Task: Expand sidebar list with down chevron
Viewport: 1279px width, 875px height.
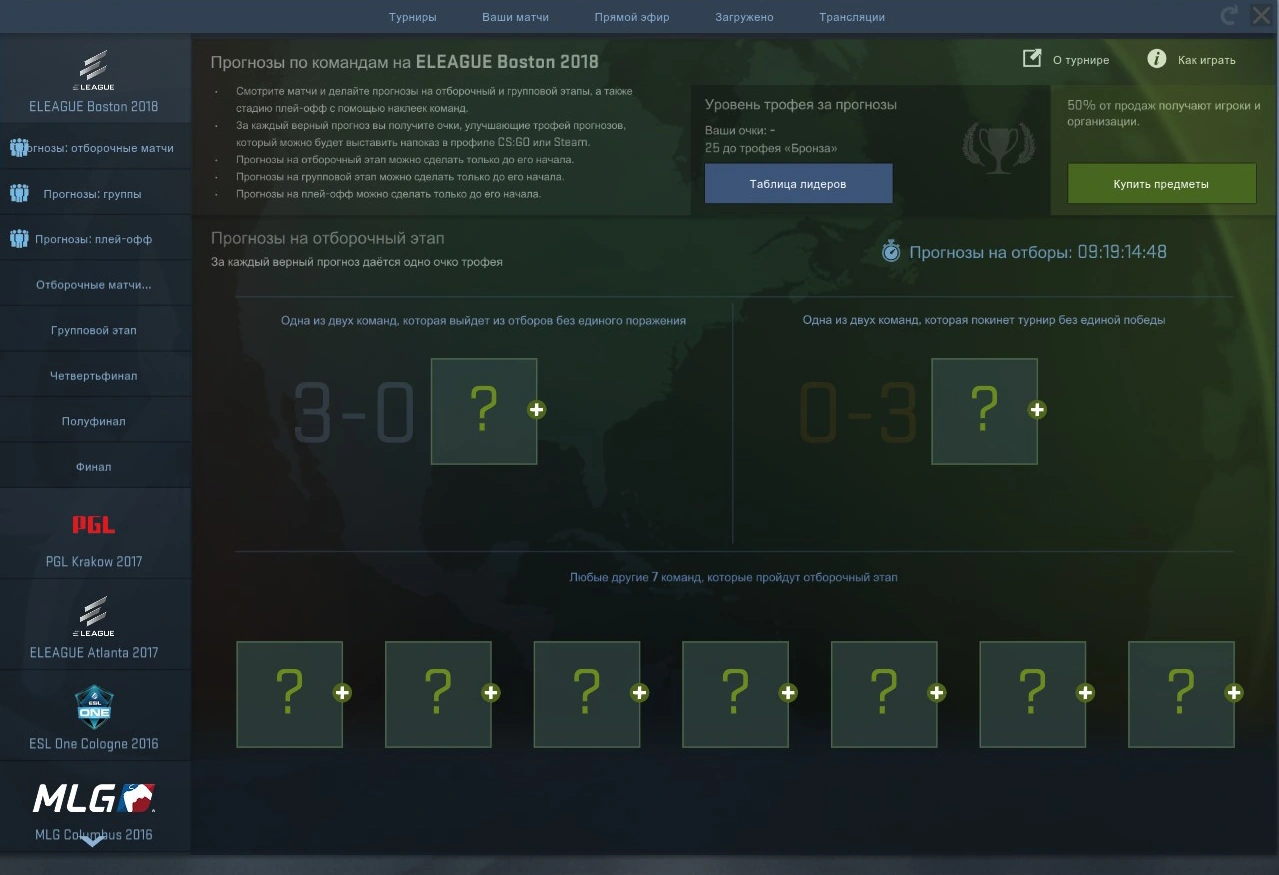Action: tap(93, 841)
